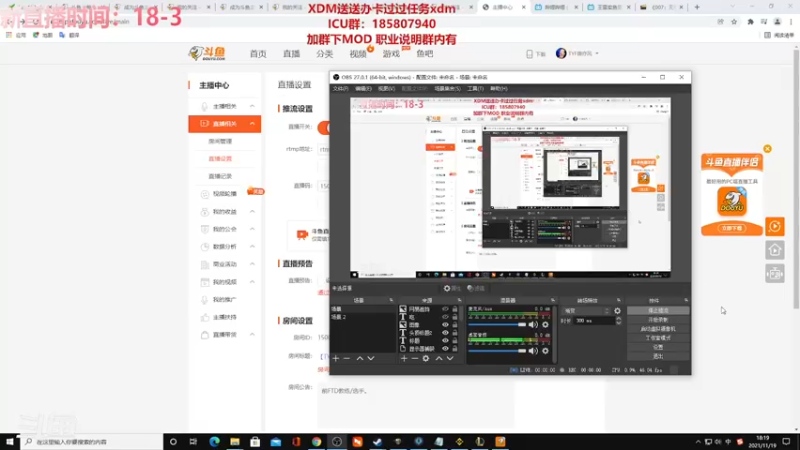Image resolution: width=800 pixels, height=450 pixels.
Task: Click 启动虚拟摄像机 in the OBS controls
Action: coord(658,329)
